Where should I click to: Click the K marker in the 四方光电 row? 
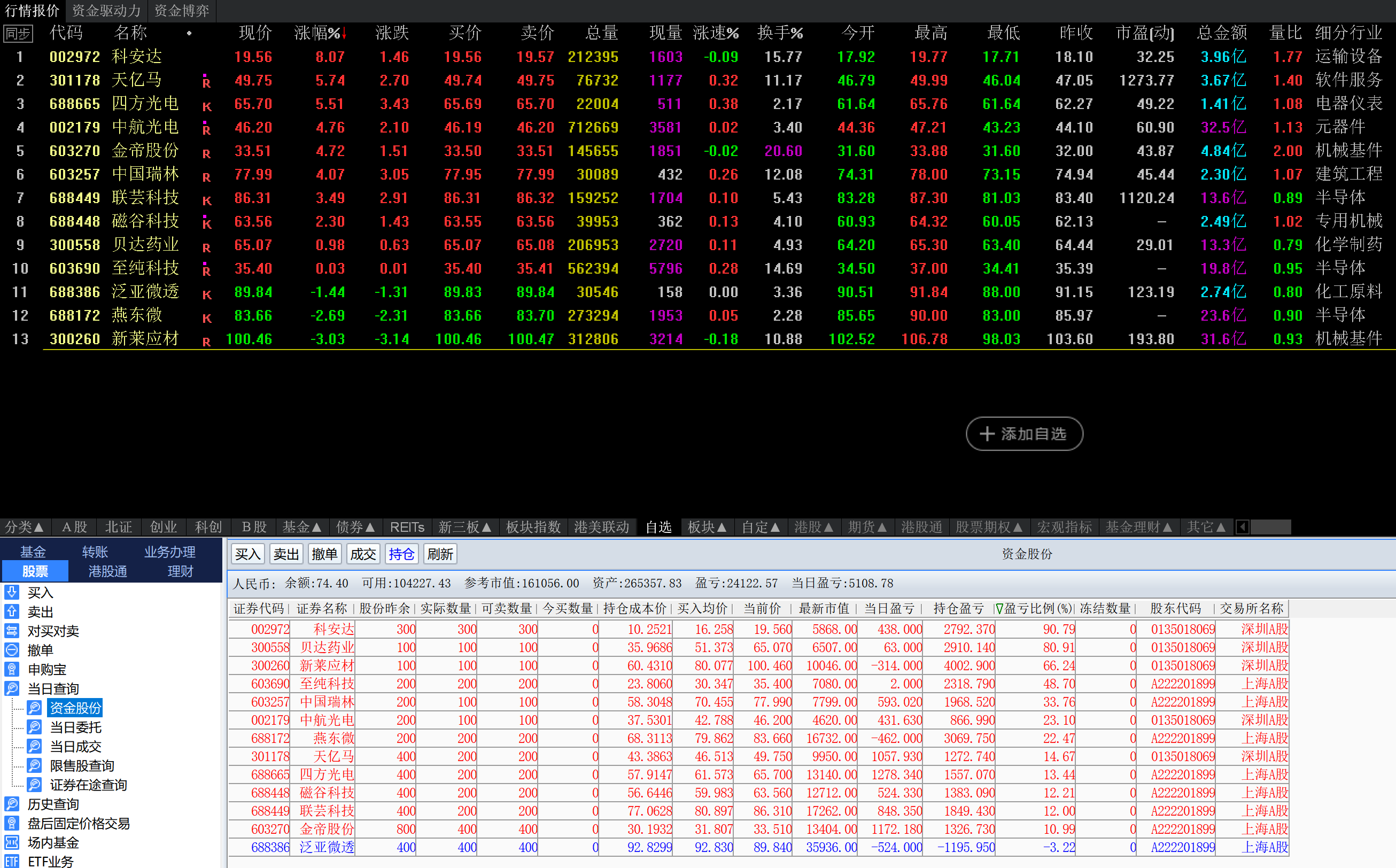point(207,106)
